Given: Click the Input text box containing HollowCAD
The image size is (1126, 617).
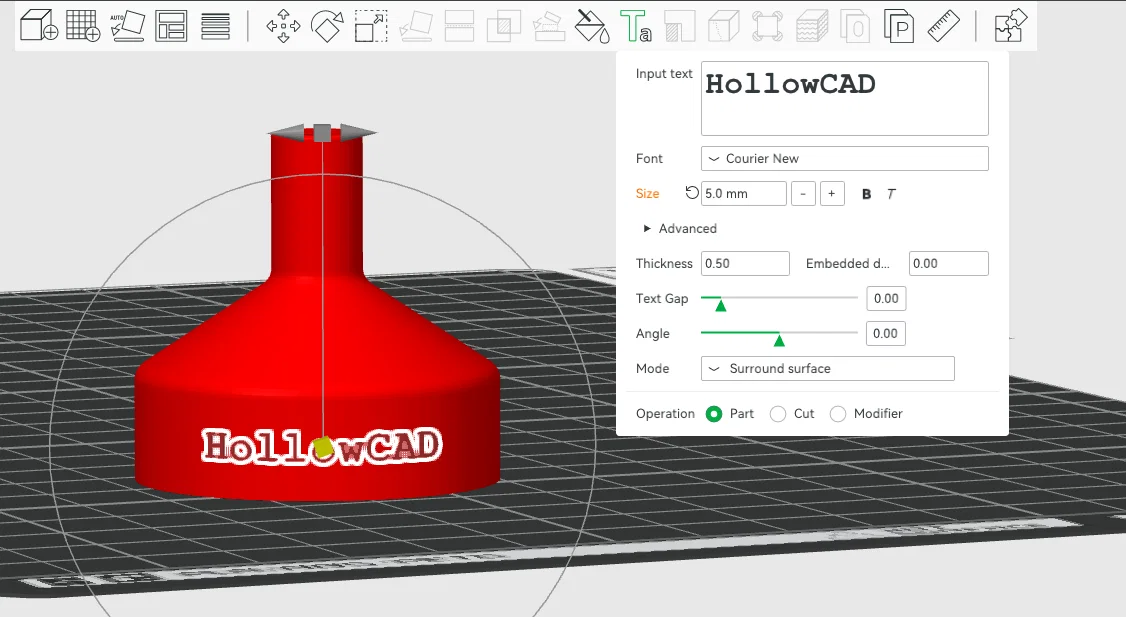Looking at the screenshot, I should [844, 98].
